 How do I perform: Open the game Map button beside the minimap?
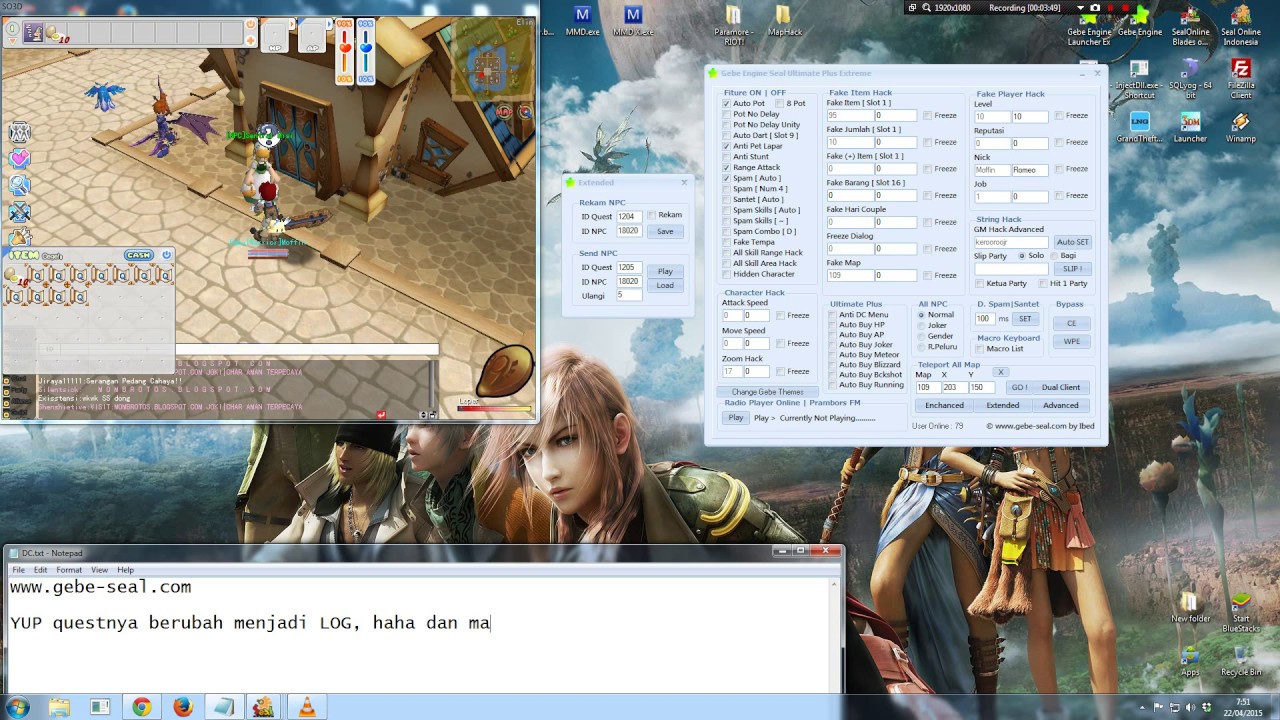pyautogui.click(x=504, y=111)
